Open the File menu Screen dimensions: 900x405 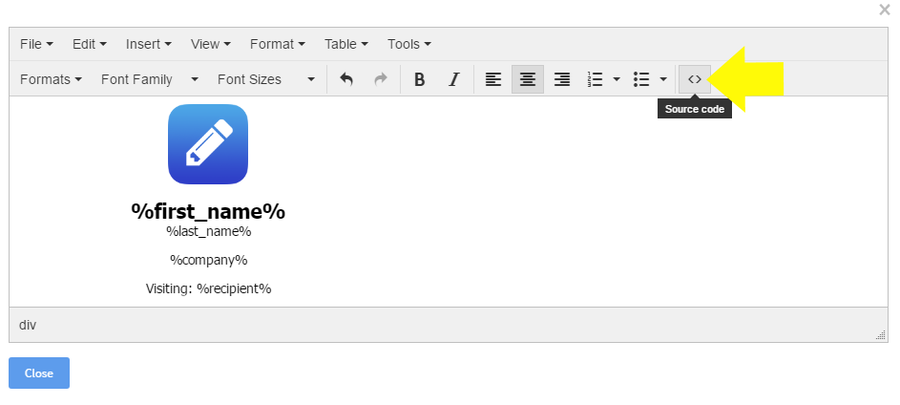(x=36, y=44)
